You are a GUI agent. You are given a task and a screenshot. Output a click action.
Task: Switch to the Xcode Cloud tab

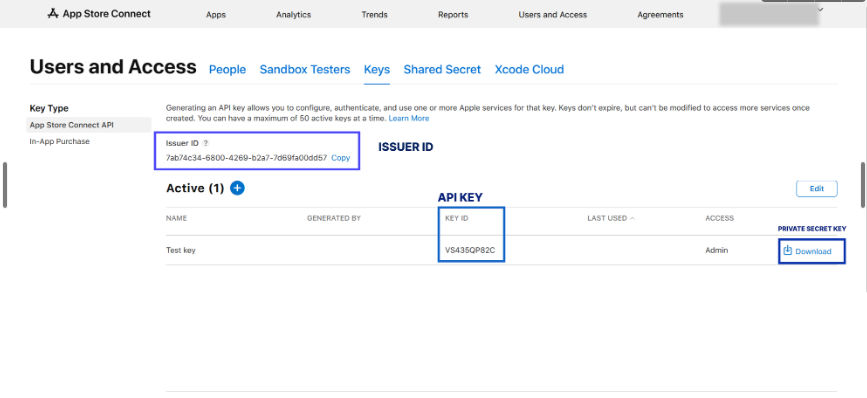(529, 70)
